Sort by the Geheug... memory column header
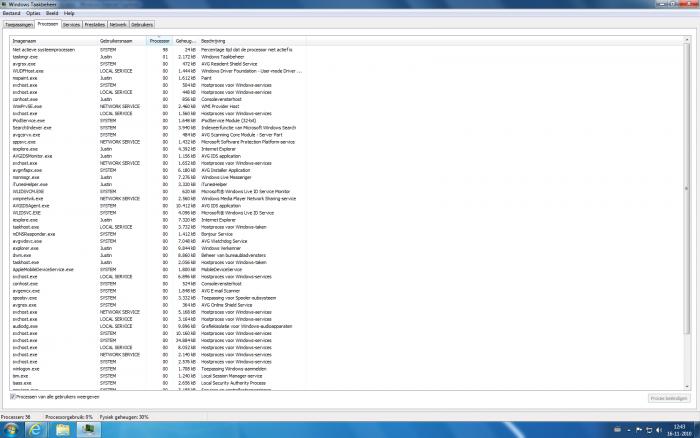Screen dimensions: 700x438 pos(185,41)
